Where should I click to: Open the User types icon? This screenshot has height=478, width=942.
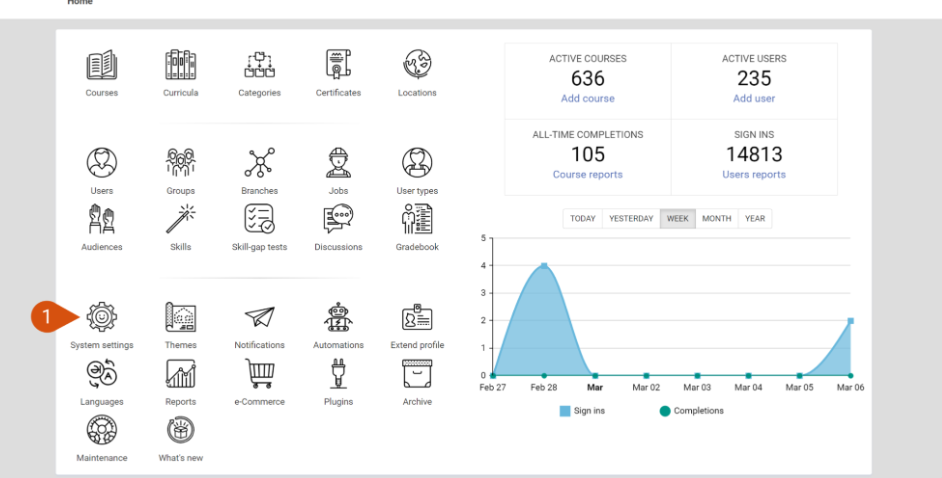417,163
